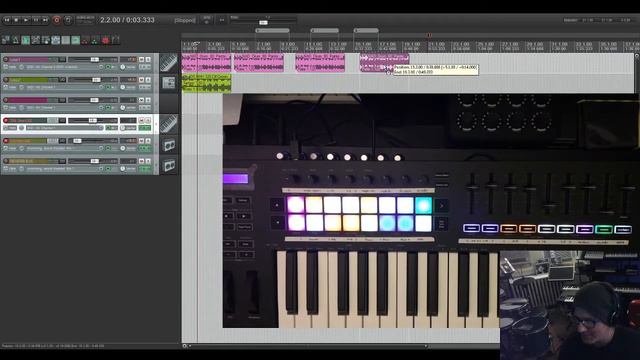Solo the first pink track
The image size is (640, 360).
(x=148, y=59)
